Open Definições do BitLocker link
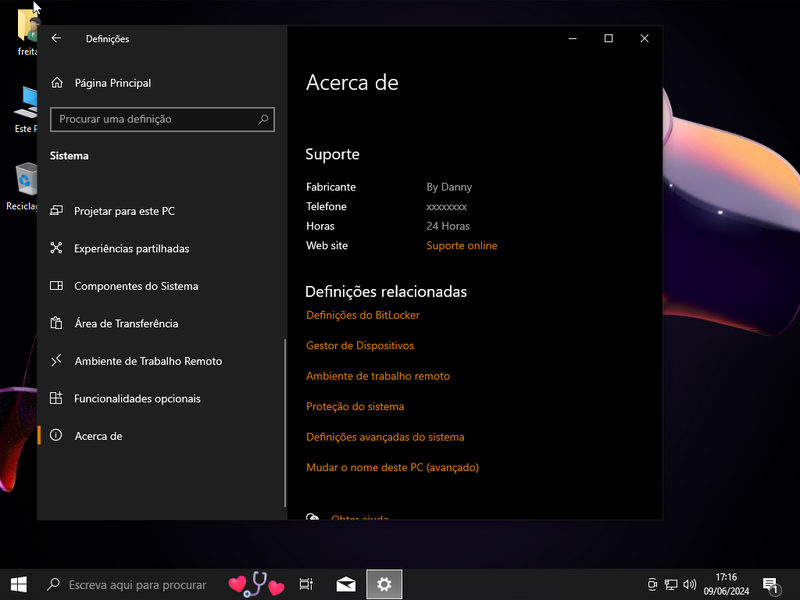Image resolution: width=800 pixels, height=600 pixels. click(x=362, y=315)
